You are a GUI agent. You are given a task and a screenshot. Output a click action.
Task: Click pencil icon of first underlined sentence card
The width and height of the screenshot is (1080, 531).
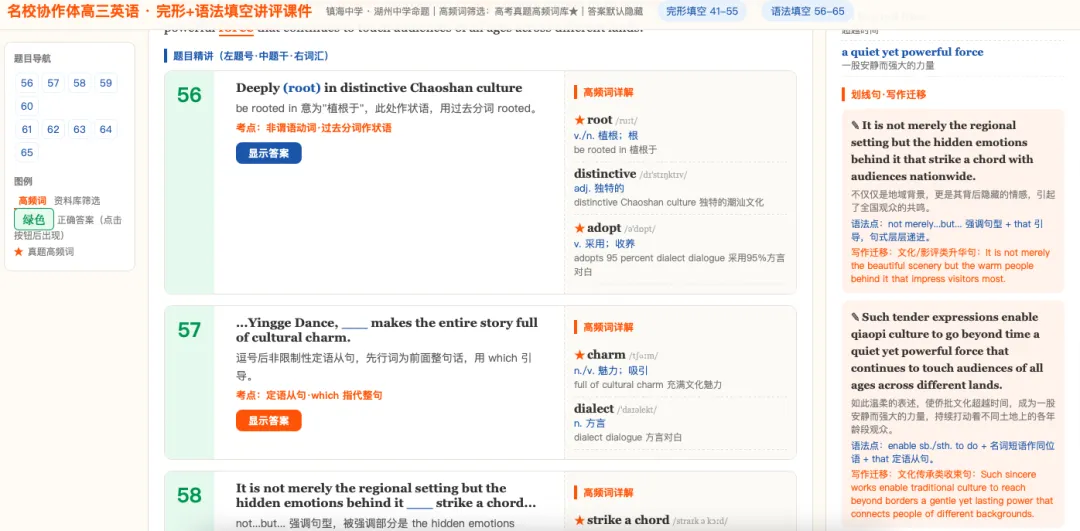pyautogui.click(x=855, y=126)
